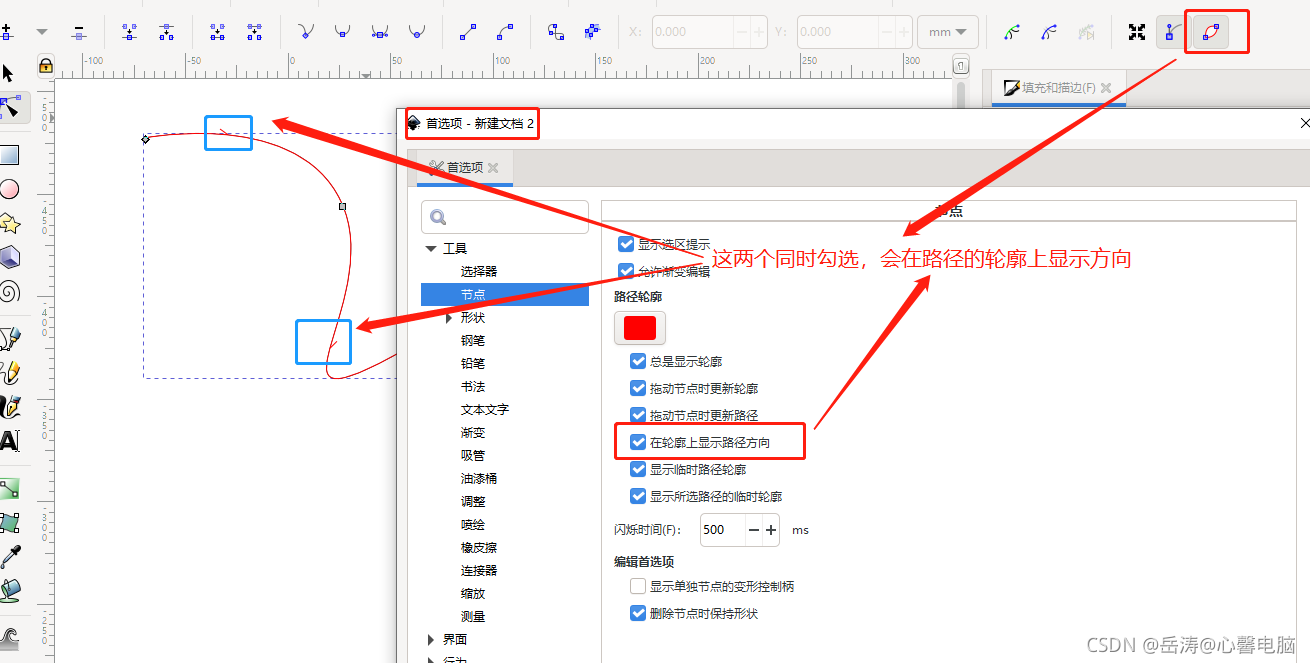The image size is (1310, 663).
Task: Toggle 删除节点时保持形状 checkbox
Action: (638, 613)
